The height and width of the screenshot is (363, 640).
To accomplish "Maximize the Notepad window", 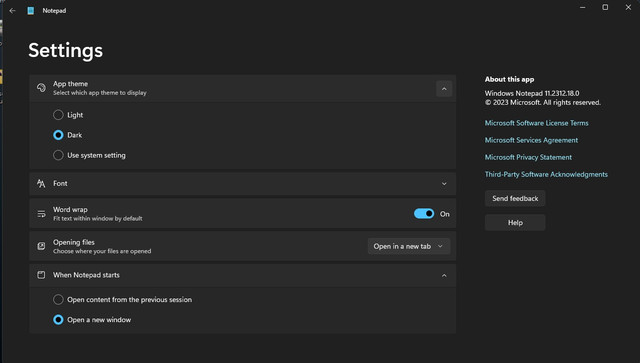I will [x=605, y=7].
